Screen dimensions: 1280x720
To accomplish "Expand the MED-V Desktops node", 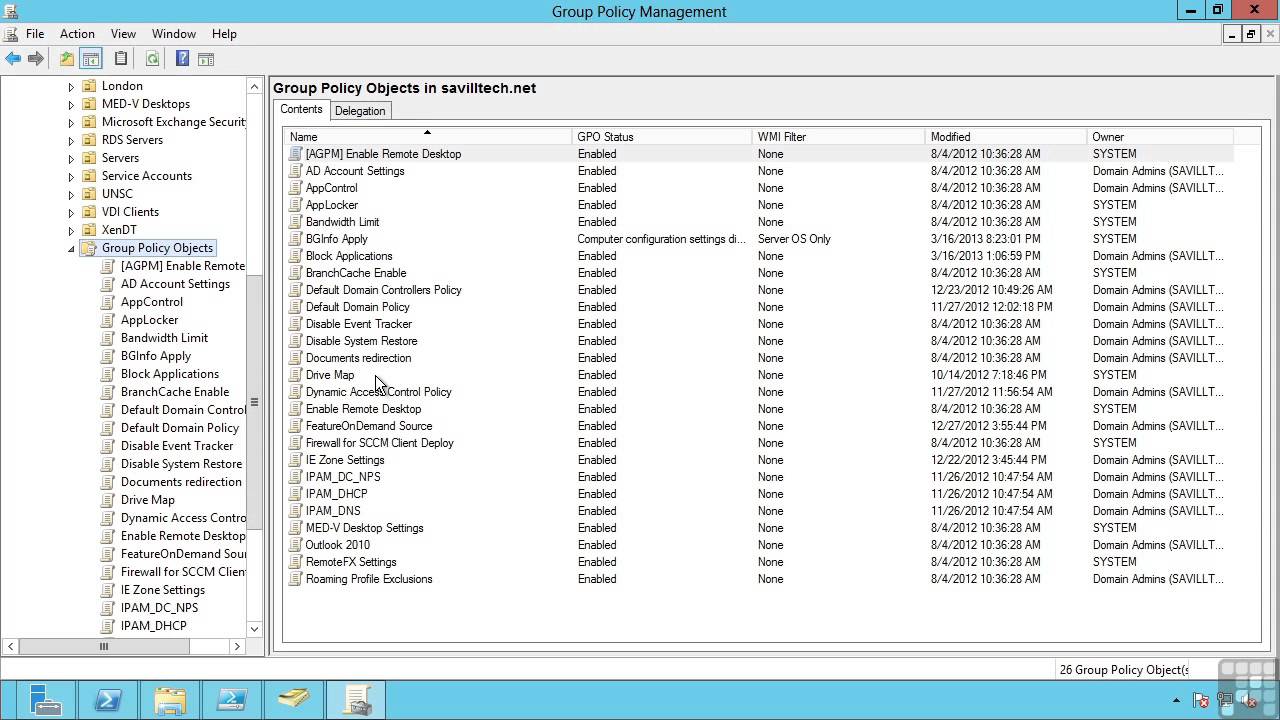I will pyautogui.click(x=71, y=105).
